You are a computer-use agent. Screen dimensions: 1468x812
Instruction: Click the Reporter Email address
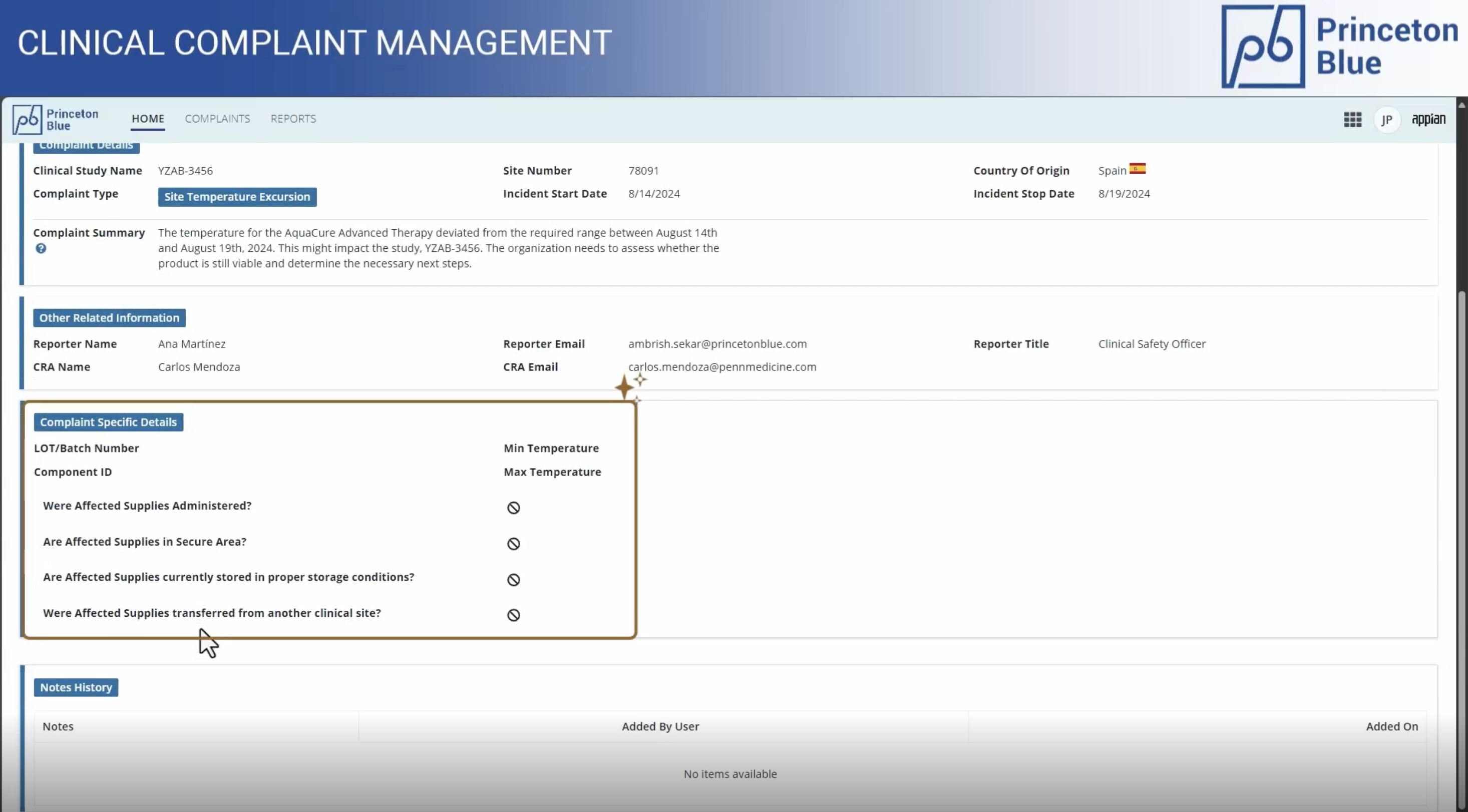(x=717, y=343)
